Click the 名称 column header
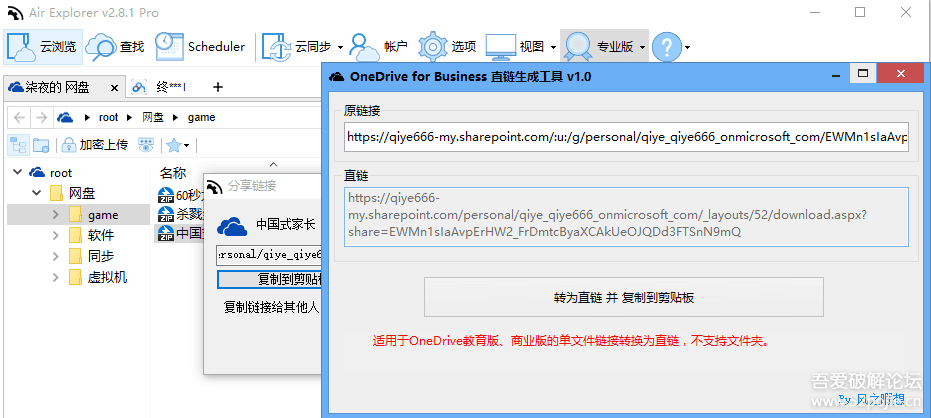 [x=173, y=173]
